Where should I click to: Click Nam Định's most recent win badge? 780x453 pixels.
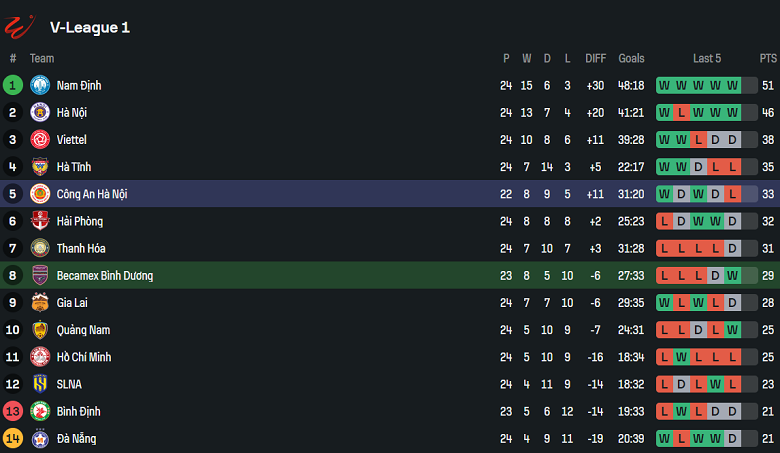click(x=733, y=86)
